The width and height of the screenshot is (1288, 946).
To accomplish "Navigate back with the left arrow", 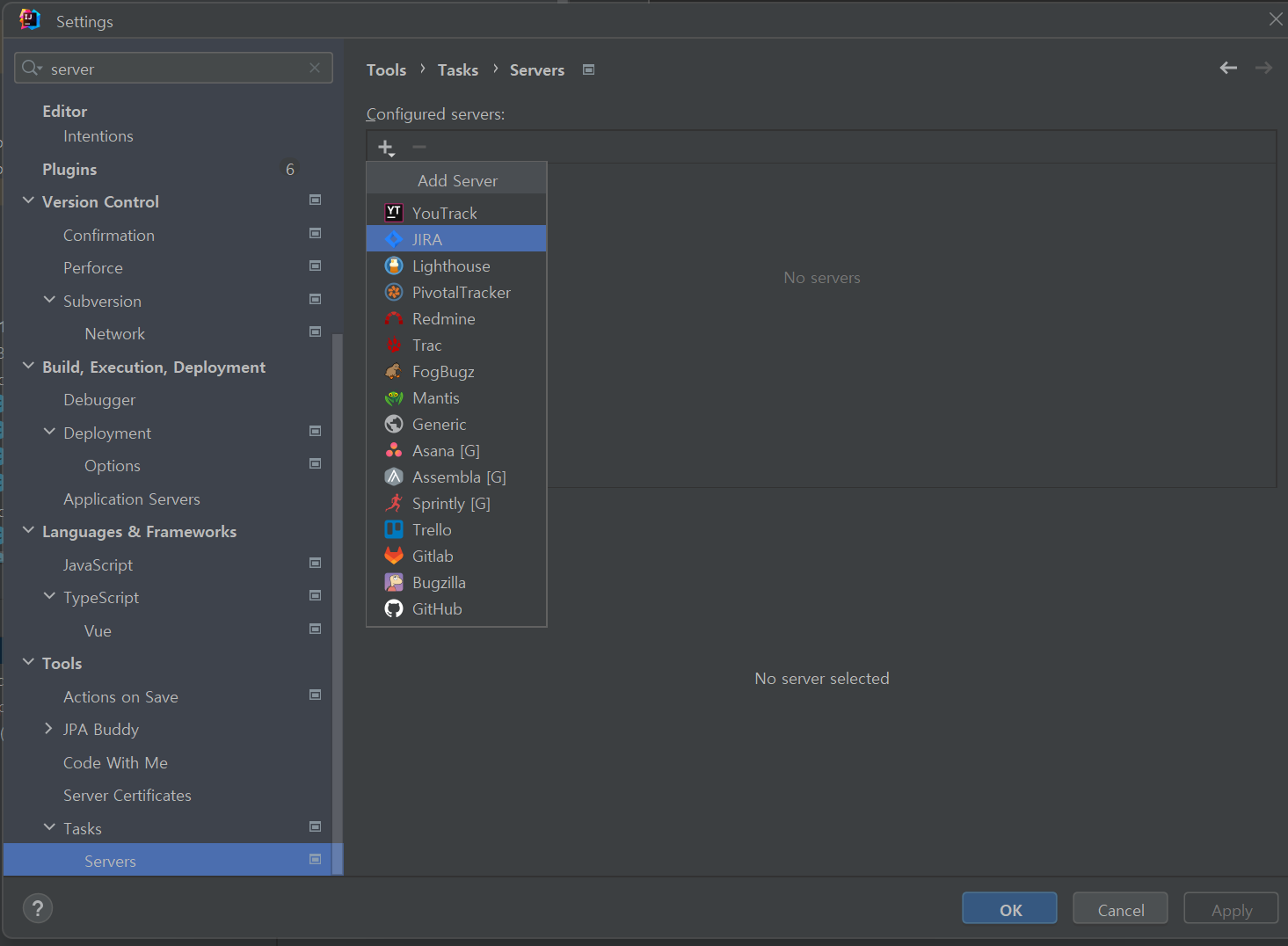I will tap(1228, 68).
